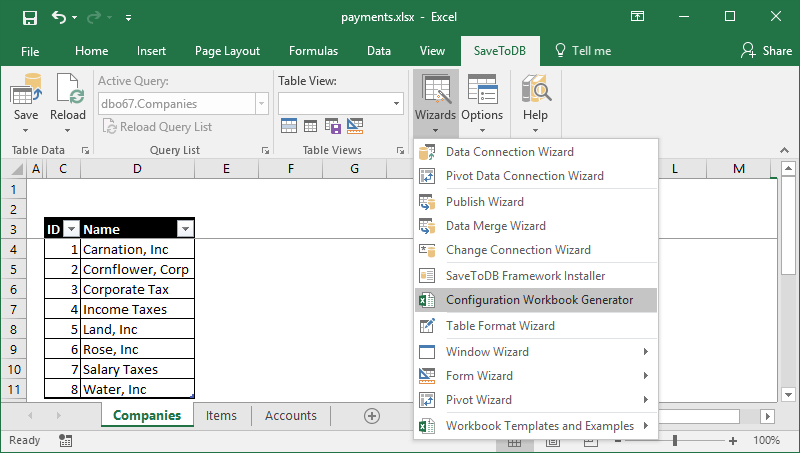Select SaveToDB Framework Installer
Viewport: 800px width, 453px height.
point(536,276)
